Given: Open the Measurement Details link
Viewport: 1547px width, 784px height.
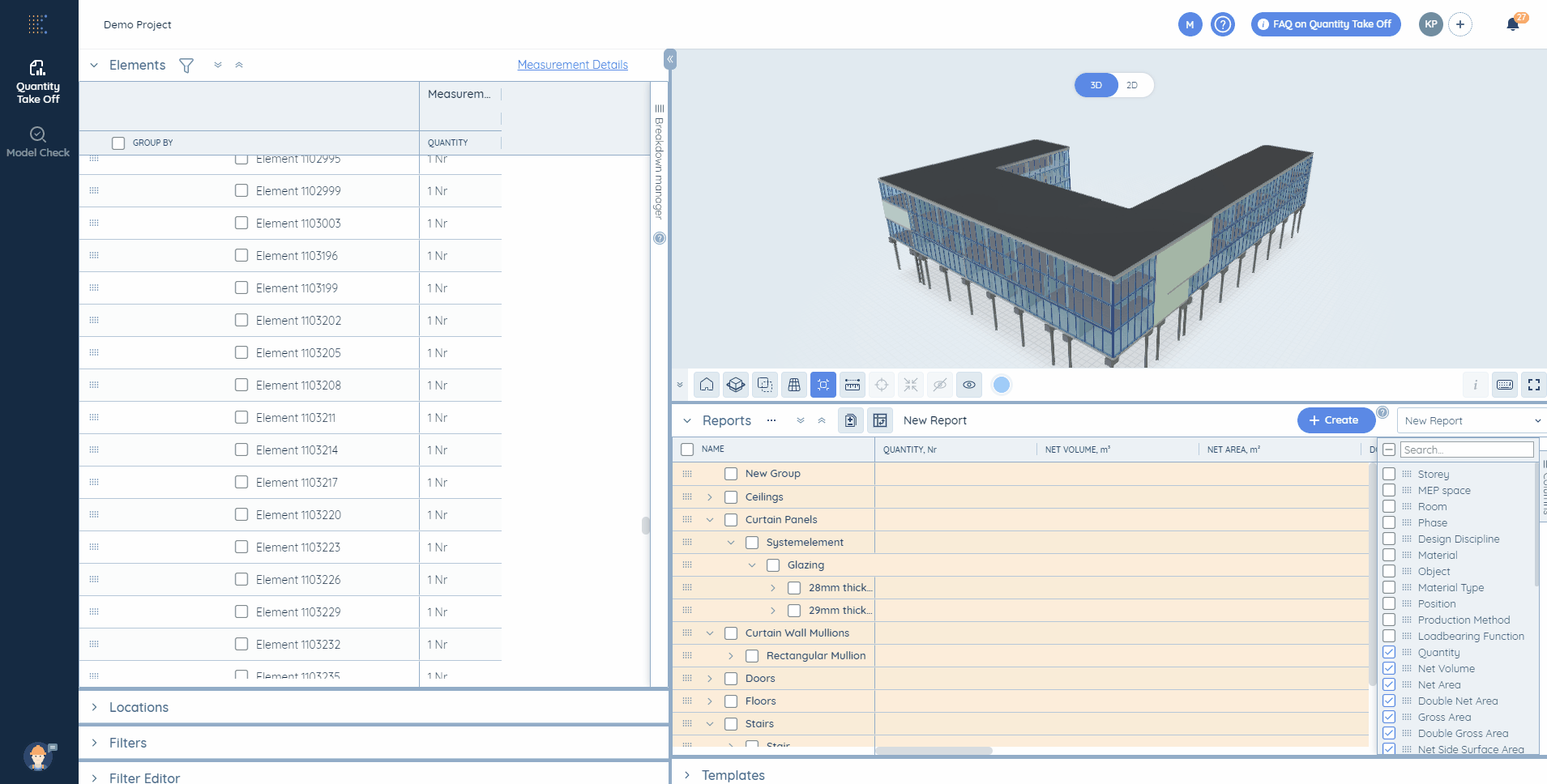Looking at the screenshot, I should [x=573, y=65].
